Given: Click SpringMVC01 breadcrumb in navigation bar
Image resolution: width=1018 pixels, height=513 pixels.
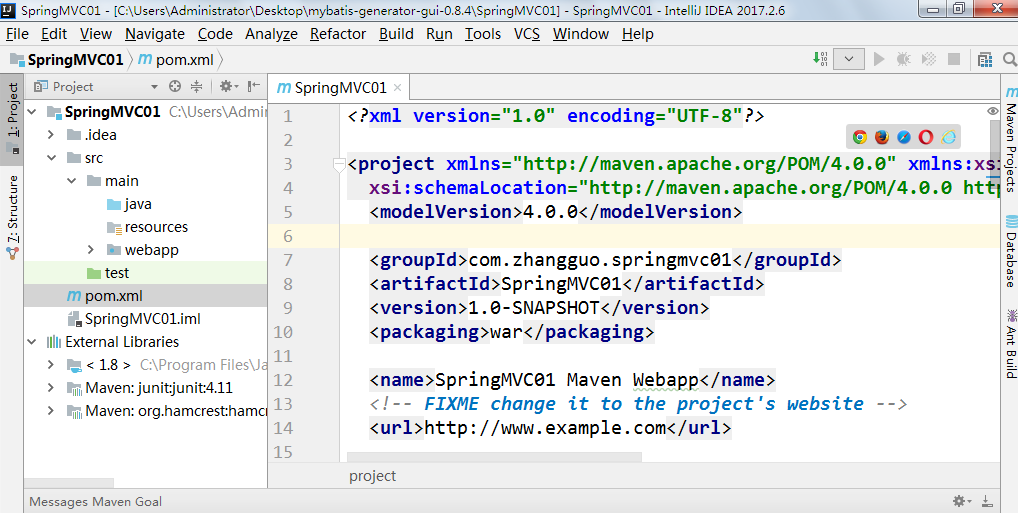Looking at the screenshot, I should [x=67, y=60].
